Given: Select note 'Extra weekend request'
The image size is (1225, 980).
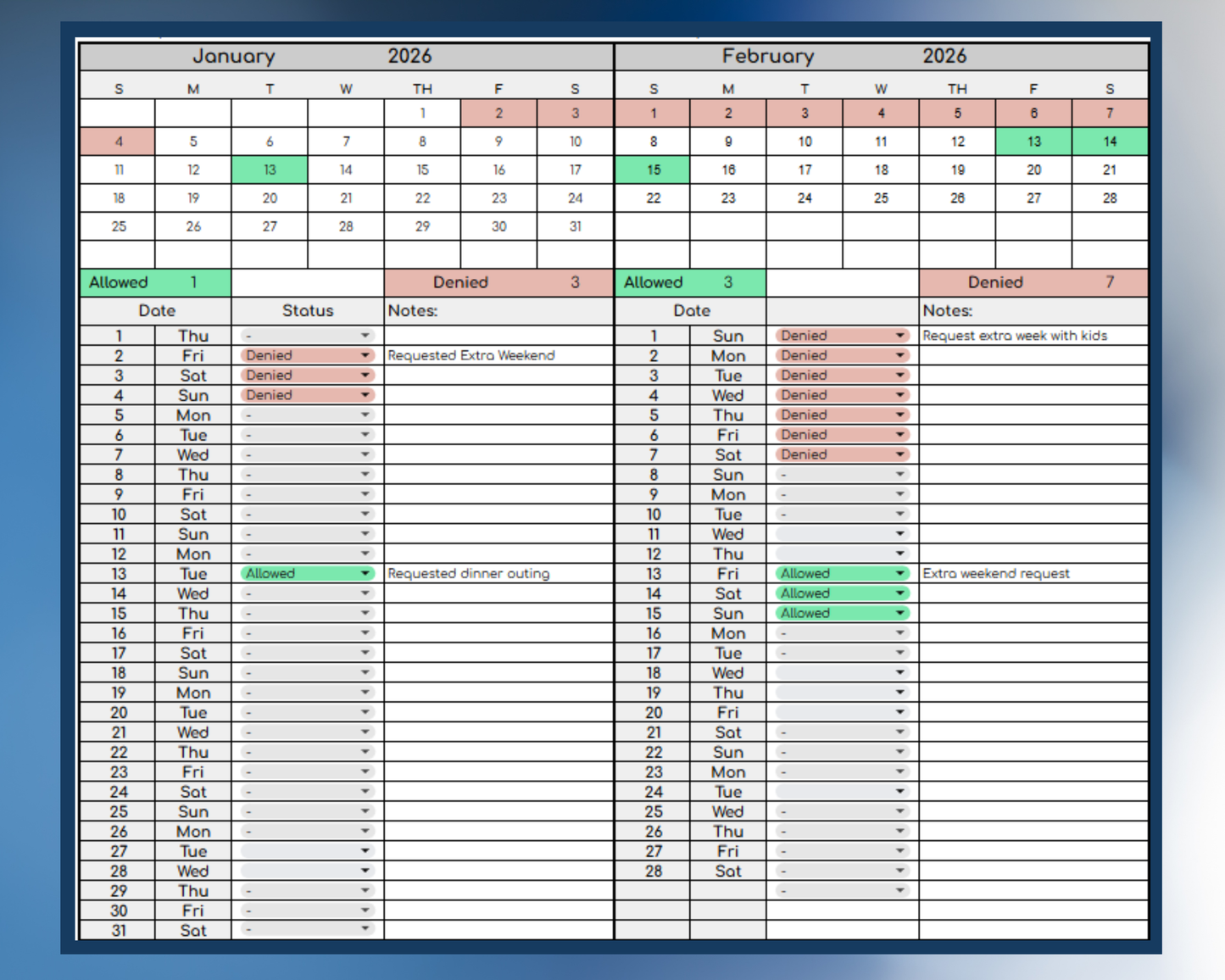Looking at the screenshot, I should (x=996, y=573).
